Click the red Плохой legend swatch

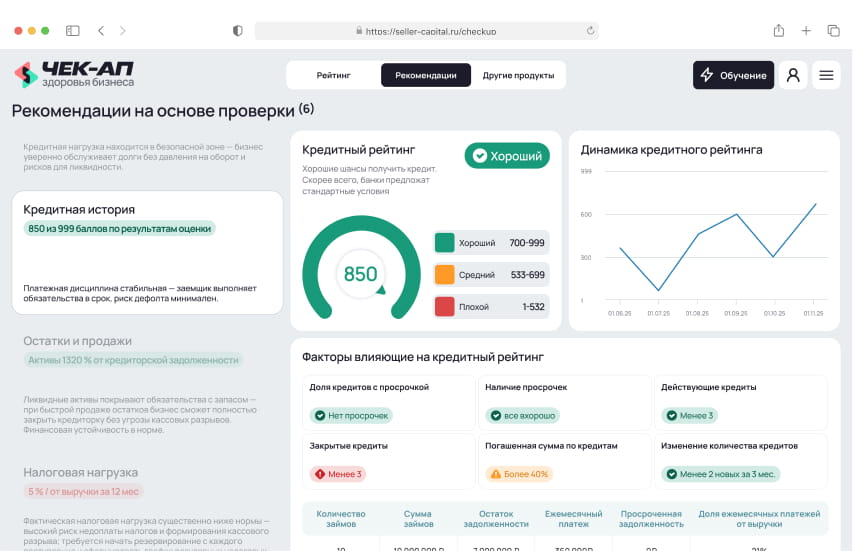pyautogui.click(x=445, y=307)
